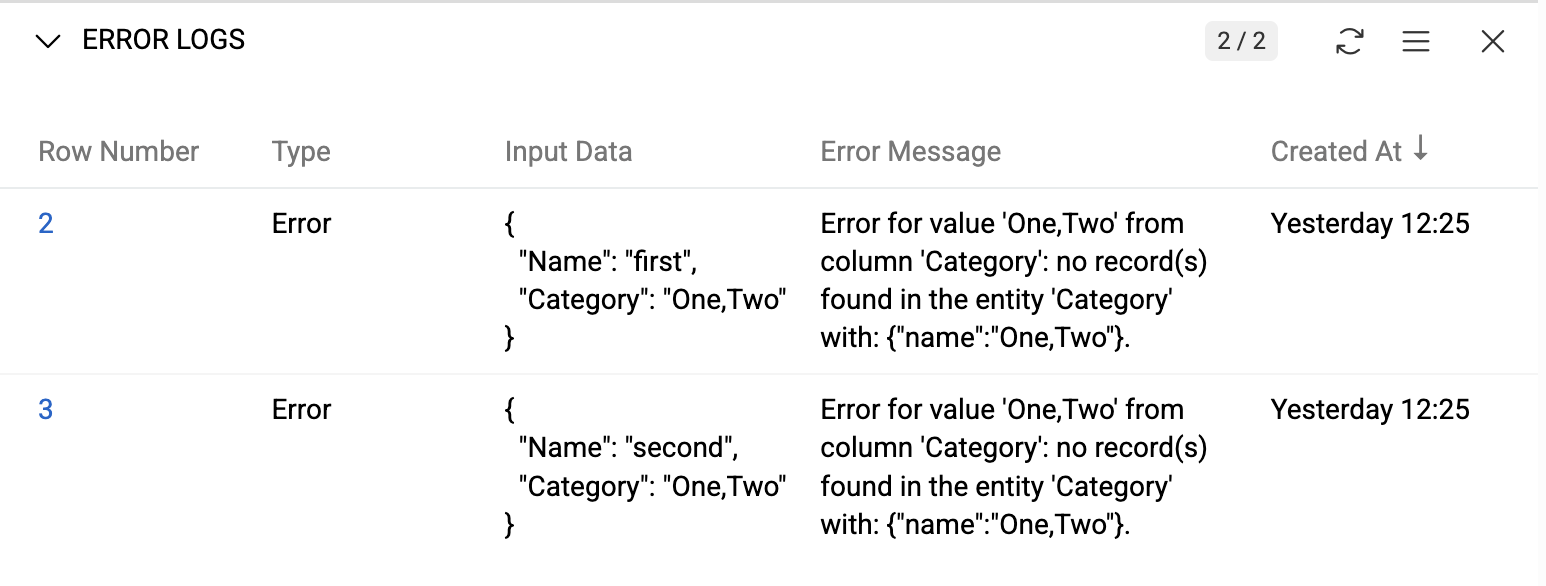Screen dimensions: 1546x586
Task: Select the Error Message column header
Action: (x=910, y=150)
